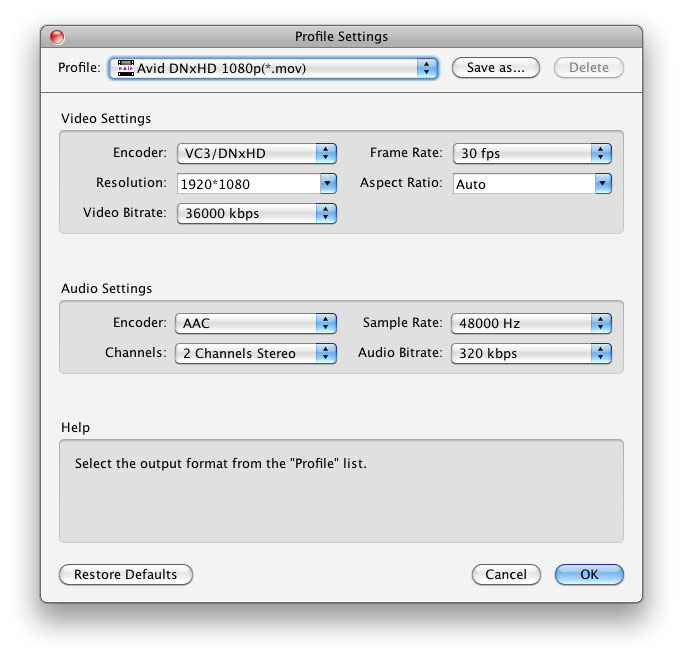Open the Channels 2 Channels Stereo dropdown
The image size is (683, 658).
(256, 353)
